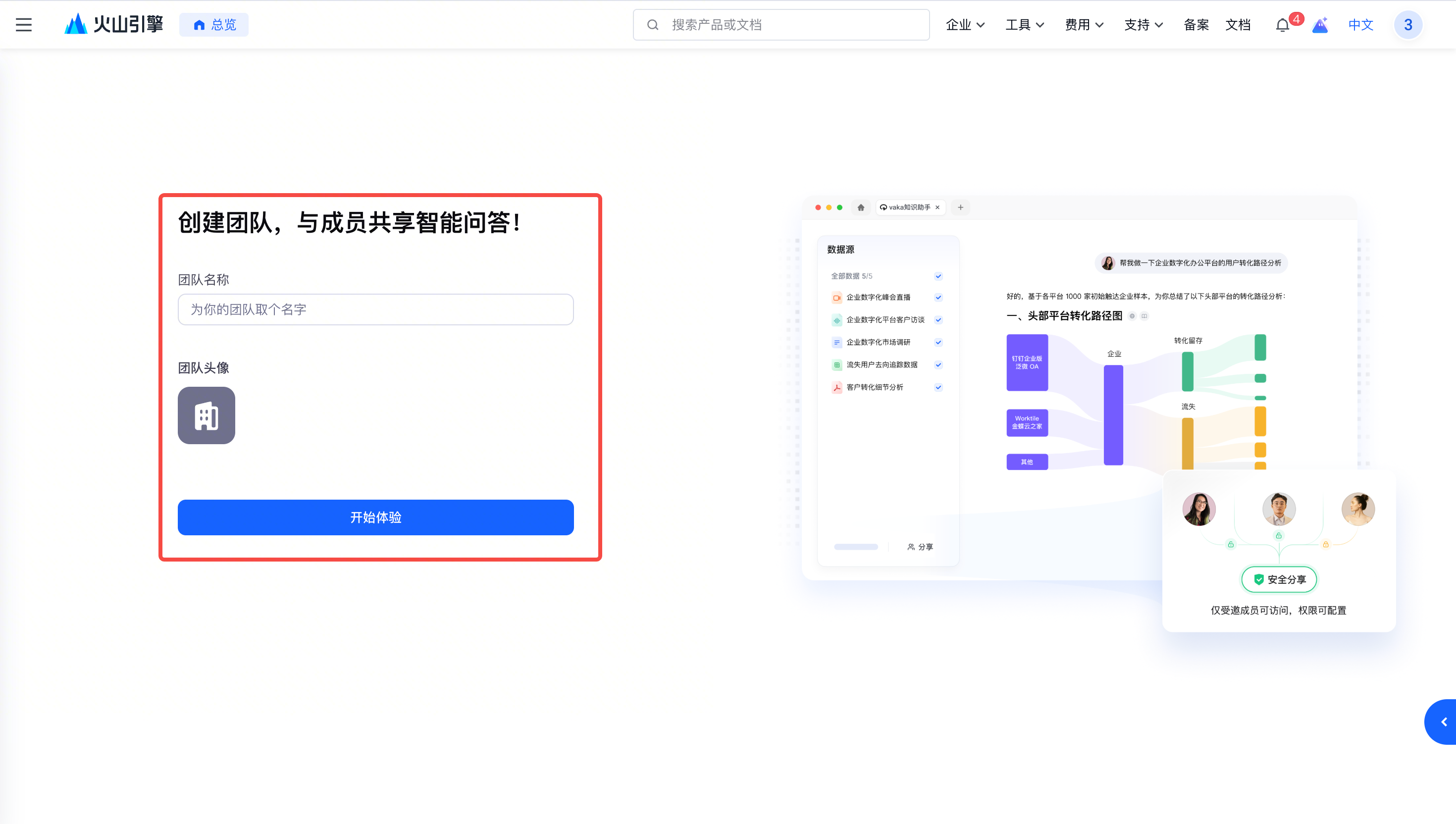Click the 钉钉企业版 泛微 OA block
Viewport: 1456px width, 824px height.
pyautogui.click(x=1027, y=362)
